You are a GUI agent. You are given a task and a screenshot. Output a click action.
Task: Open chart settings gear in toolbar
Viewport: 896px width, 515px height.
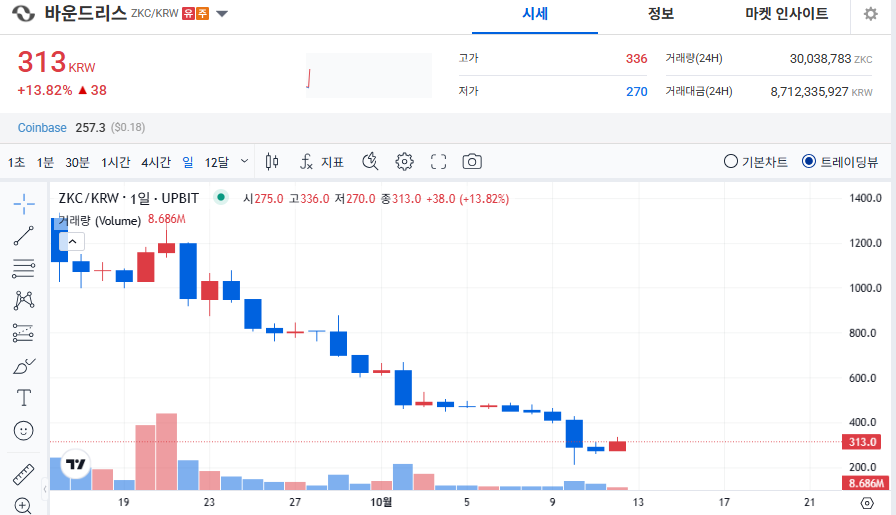pyautogui.click(x=404, y=162)
